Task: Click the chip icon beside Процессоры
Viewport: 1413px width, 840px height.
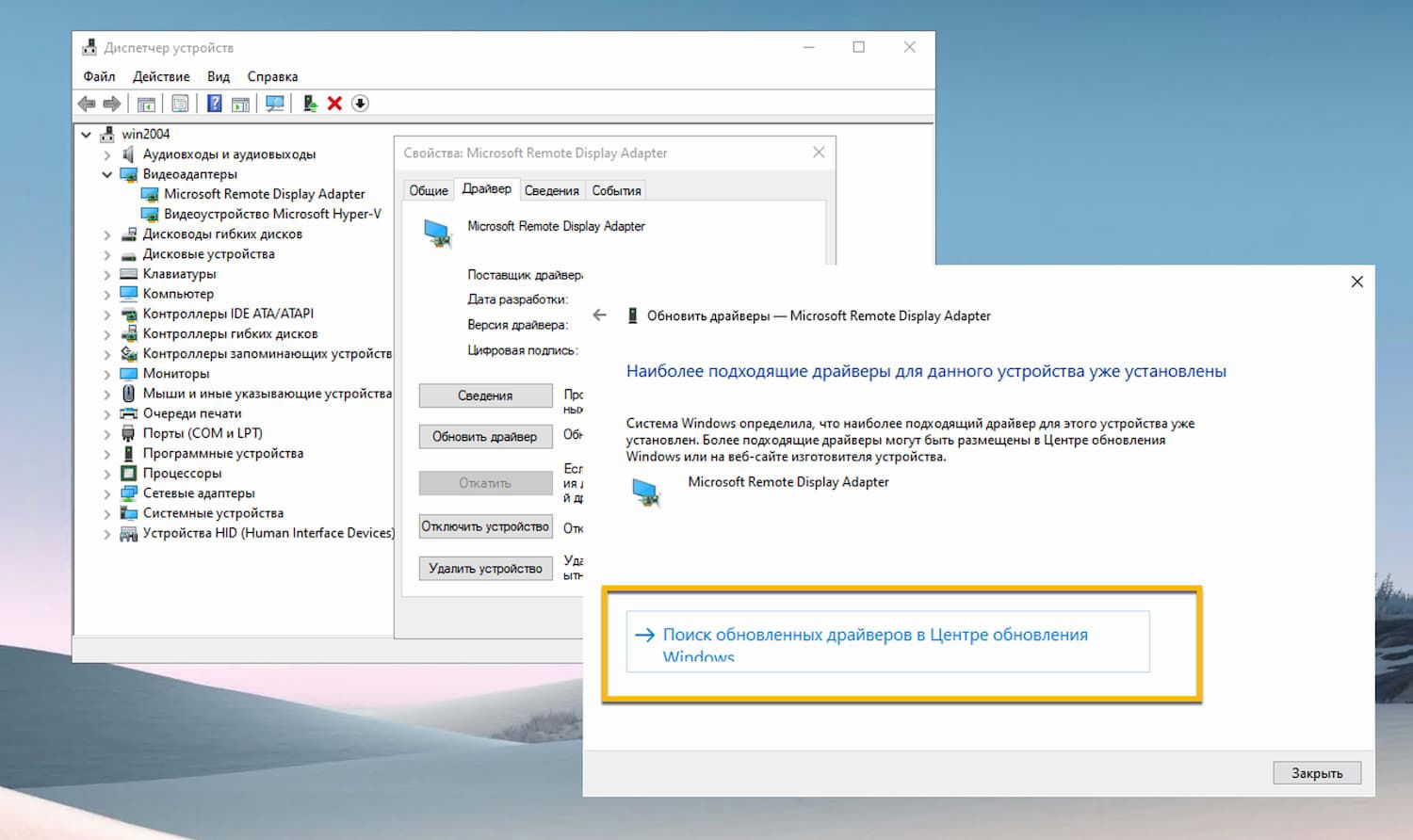Action: (x=129, y=473)
